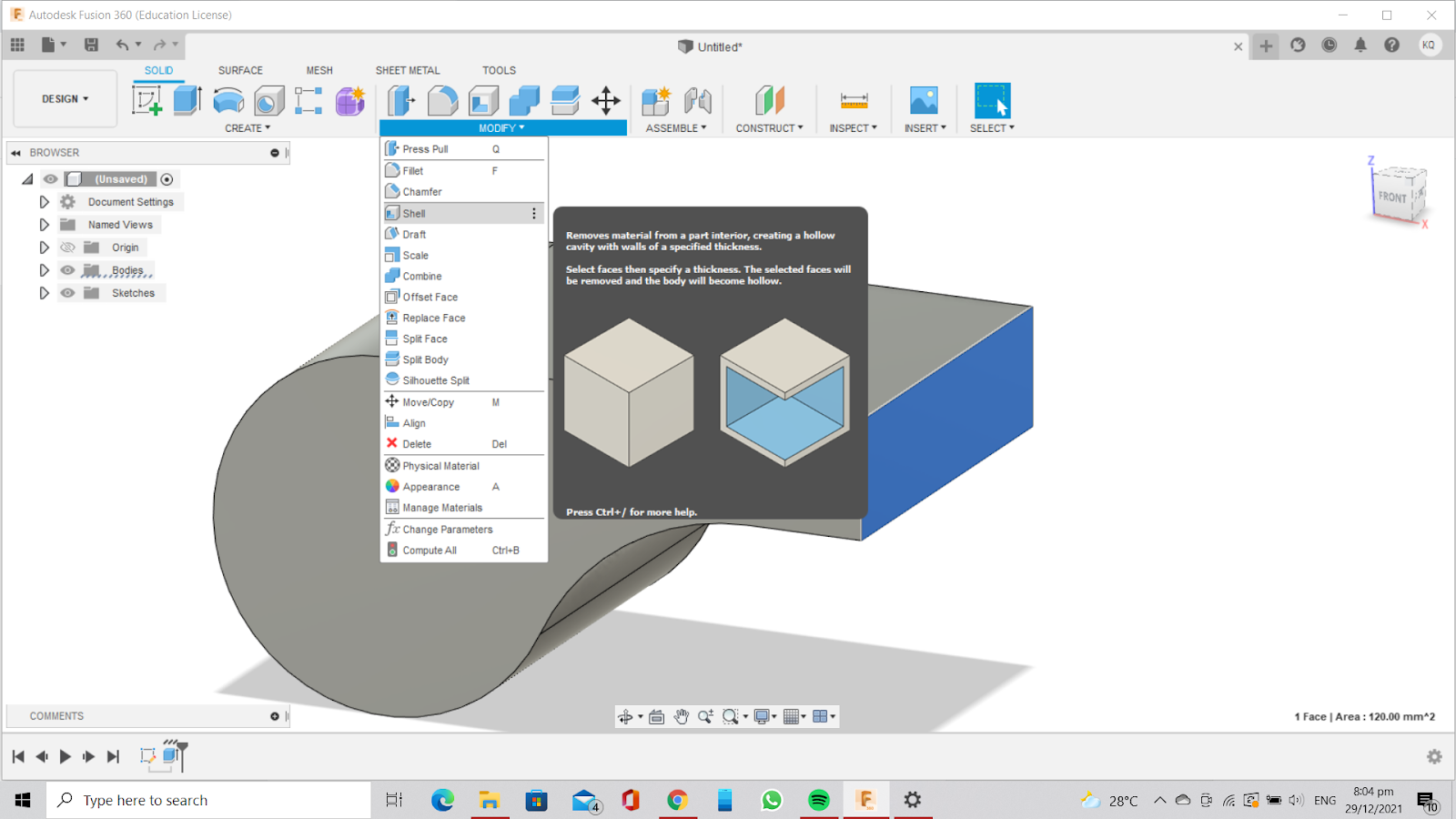Click the Hole tool icon
This screenshot has width=1456, height=819.
(269, 100)
